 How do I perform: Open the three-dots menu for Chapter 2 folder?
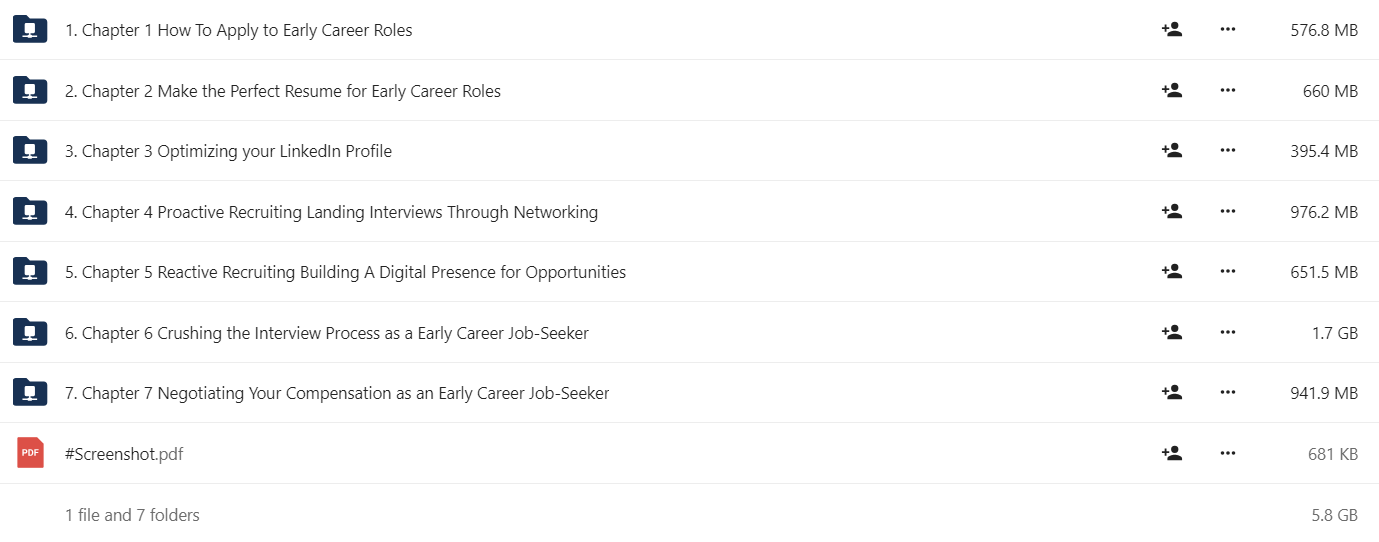click(1228, 91)
